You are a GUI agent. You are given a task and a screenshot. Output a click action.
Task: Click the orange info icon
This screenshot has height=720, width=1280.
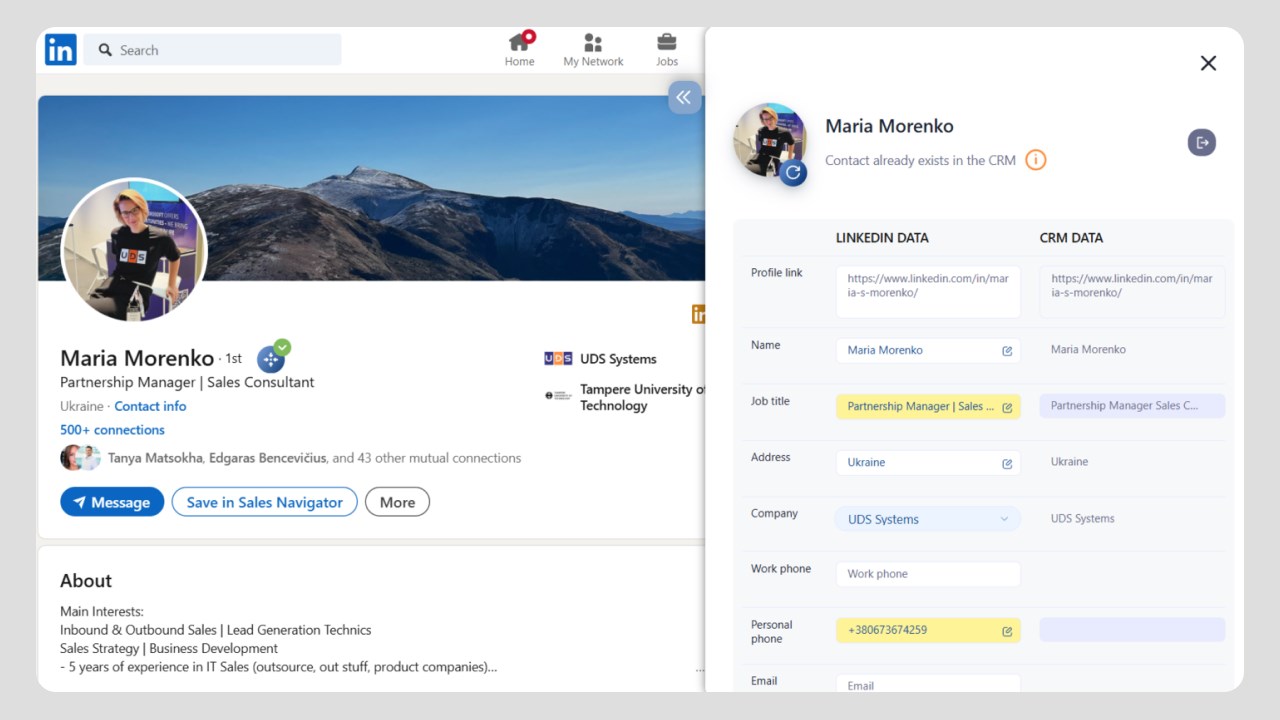[x=1036, y=160]
